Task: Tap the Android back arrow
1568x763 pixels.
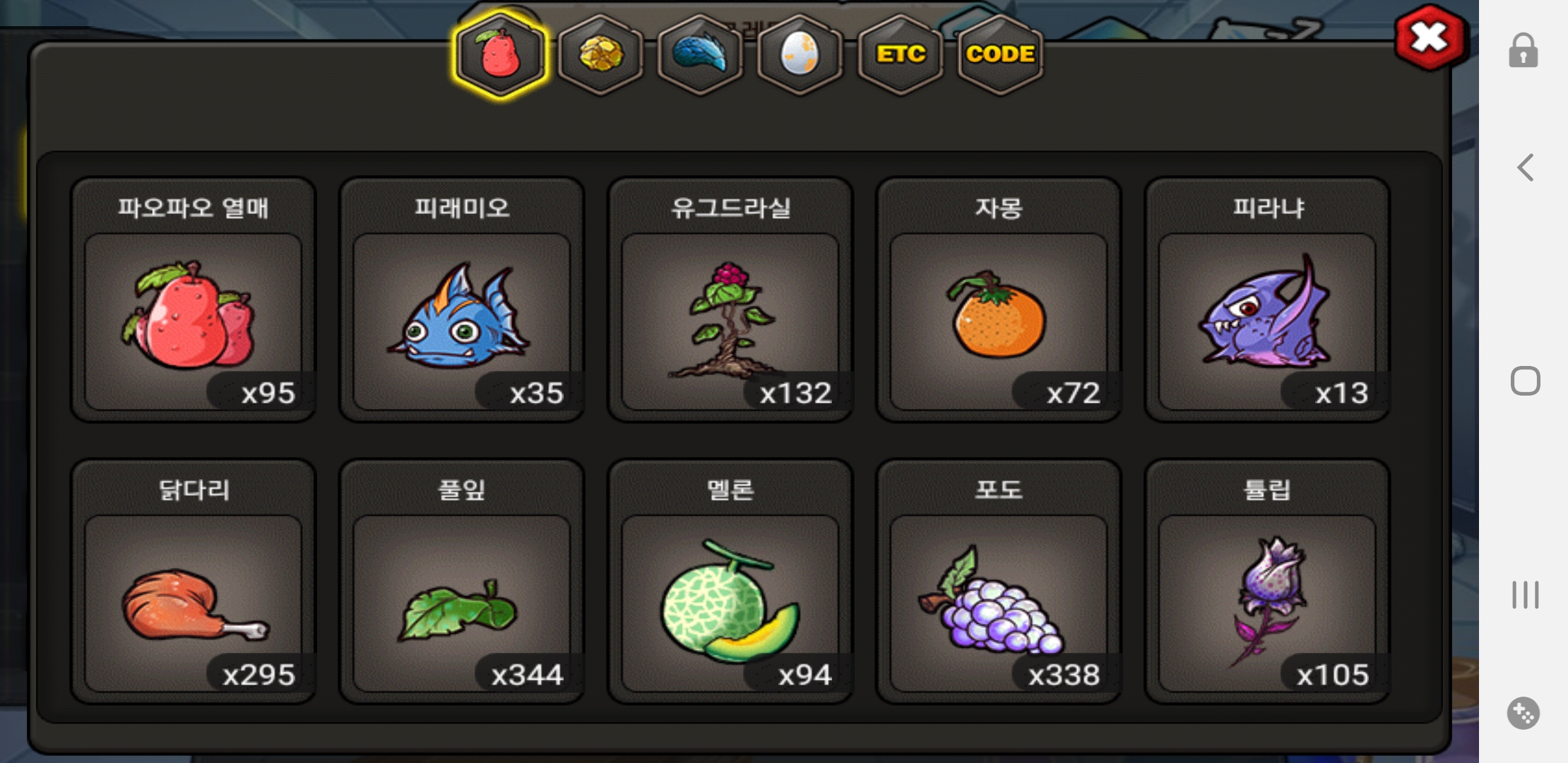Action: tap(1525, 167)
